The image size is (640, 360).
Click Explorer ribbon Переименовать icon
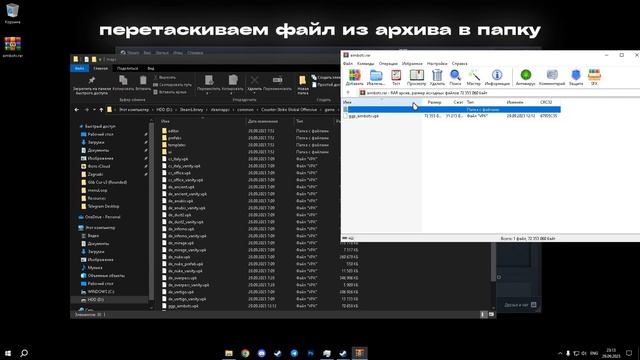278,80
